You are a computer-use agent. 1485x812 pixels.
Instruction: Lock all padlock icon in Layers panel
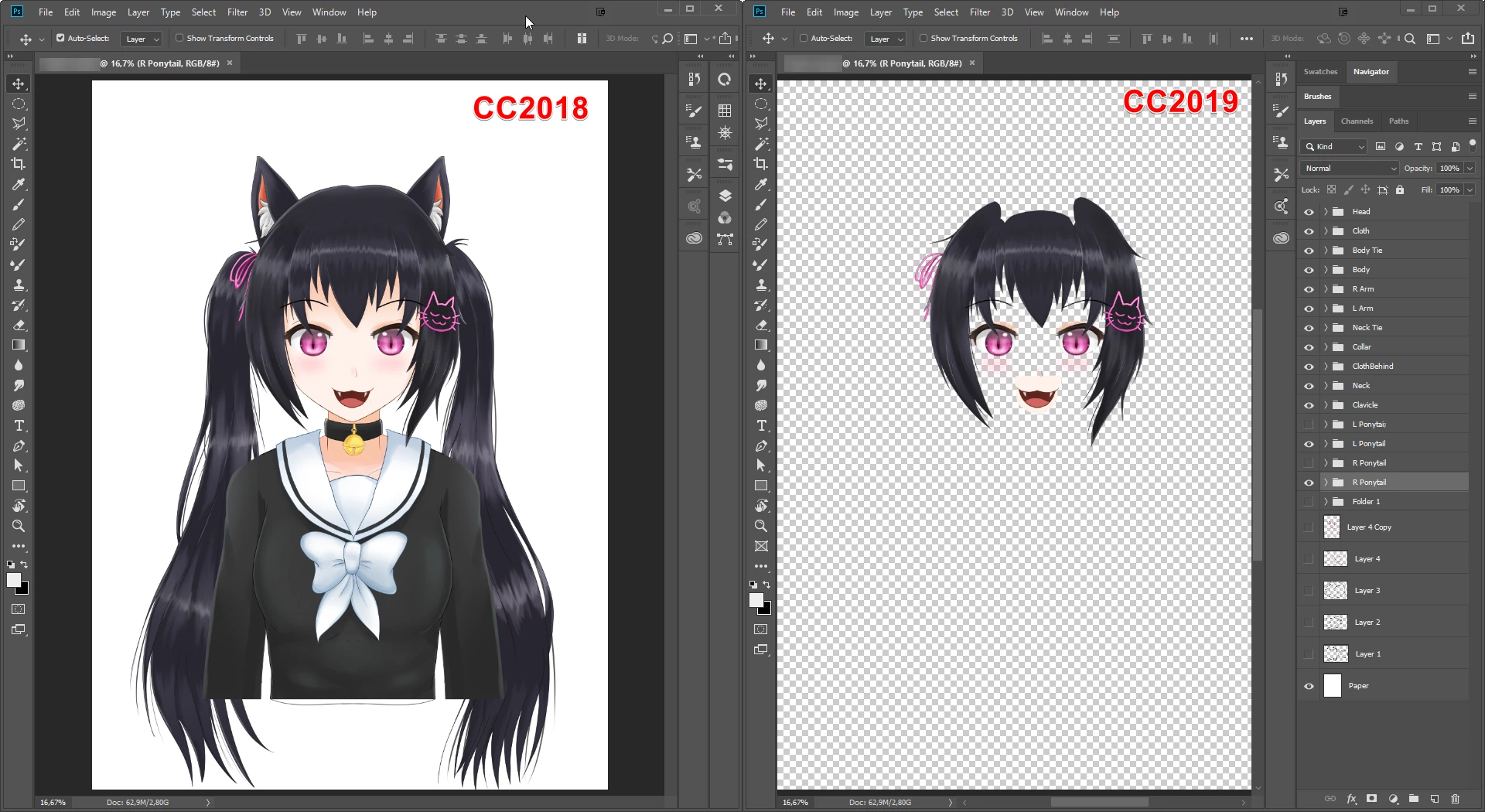(x=1400, y=189)
